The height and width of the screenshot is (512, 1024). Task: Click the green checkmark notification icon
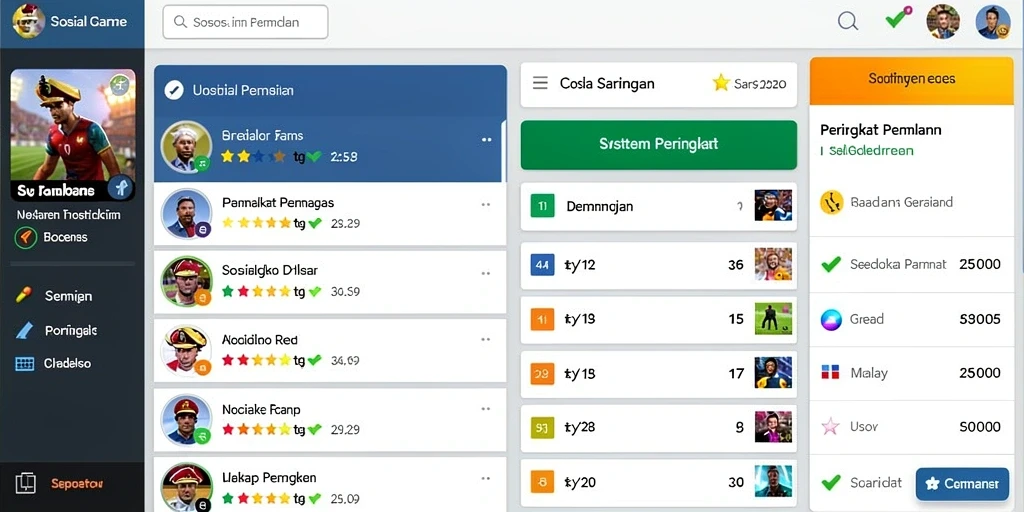(897, 18)
